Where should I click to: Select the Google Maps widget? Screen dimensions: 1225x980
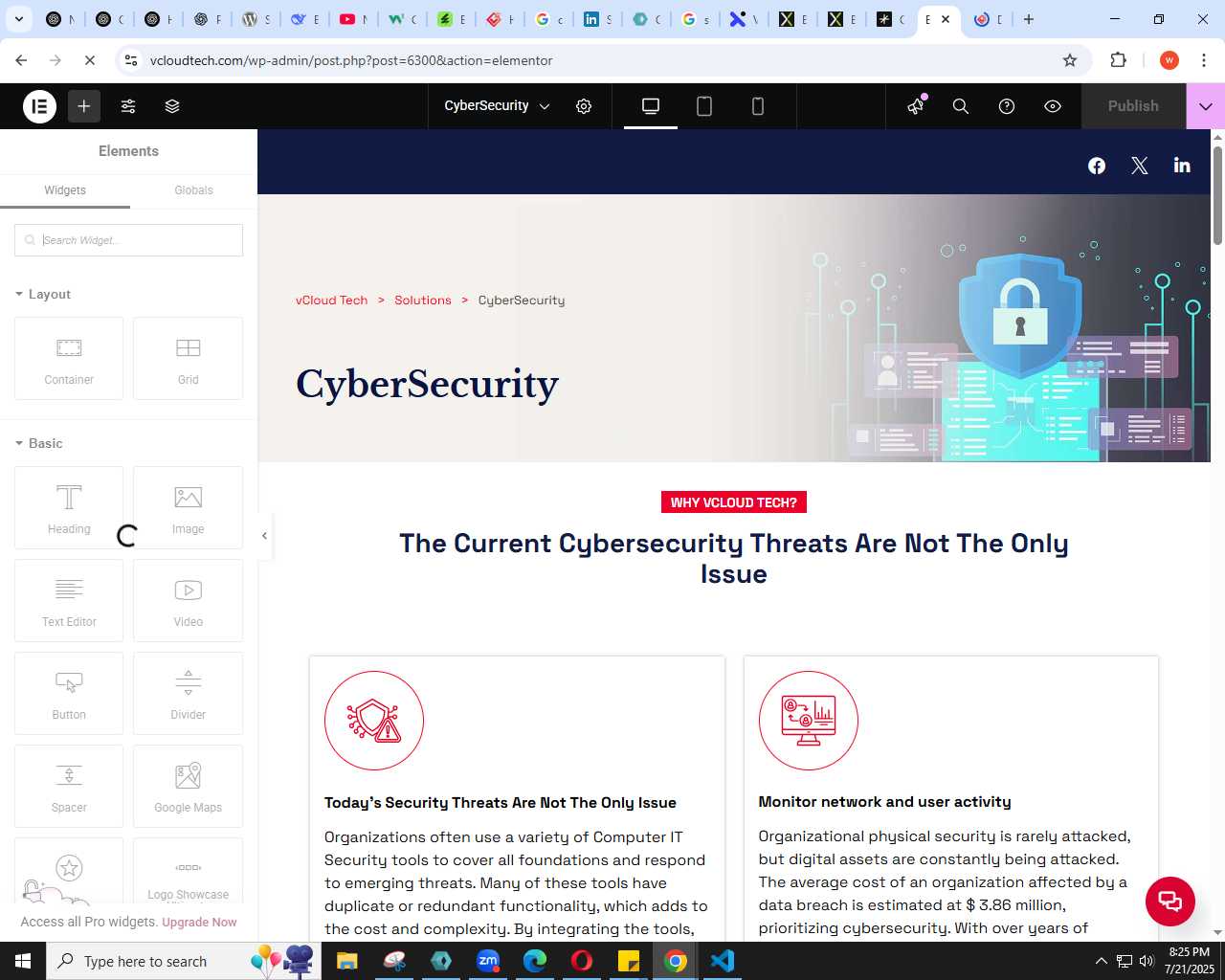(189, 786)
